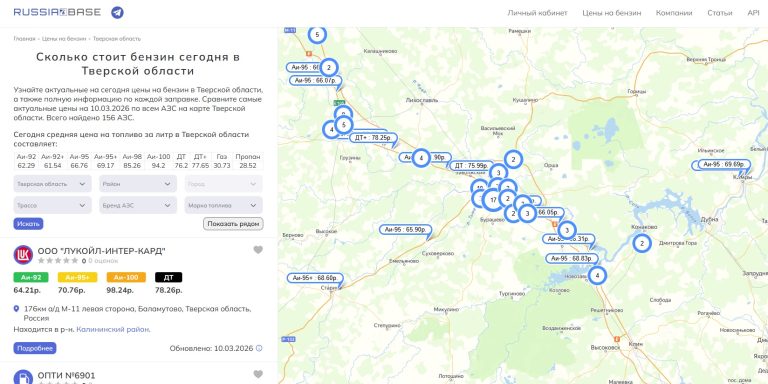Image resolution: width=768 pixels, height=384 pixels.
Task: Click the yellow Аи-95+ fuel badge
Action: (77, 277)
